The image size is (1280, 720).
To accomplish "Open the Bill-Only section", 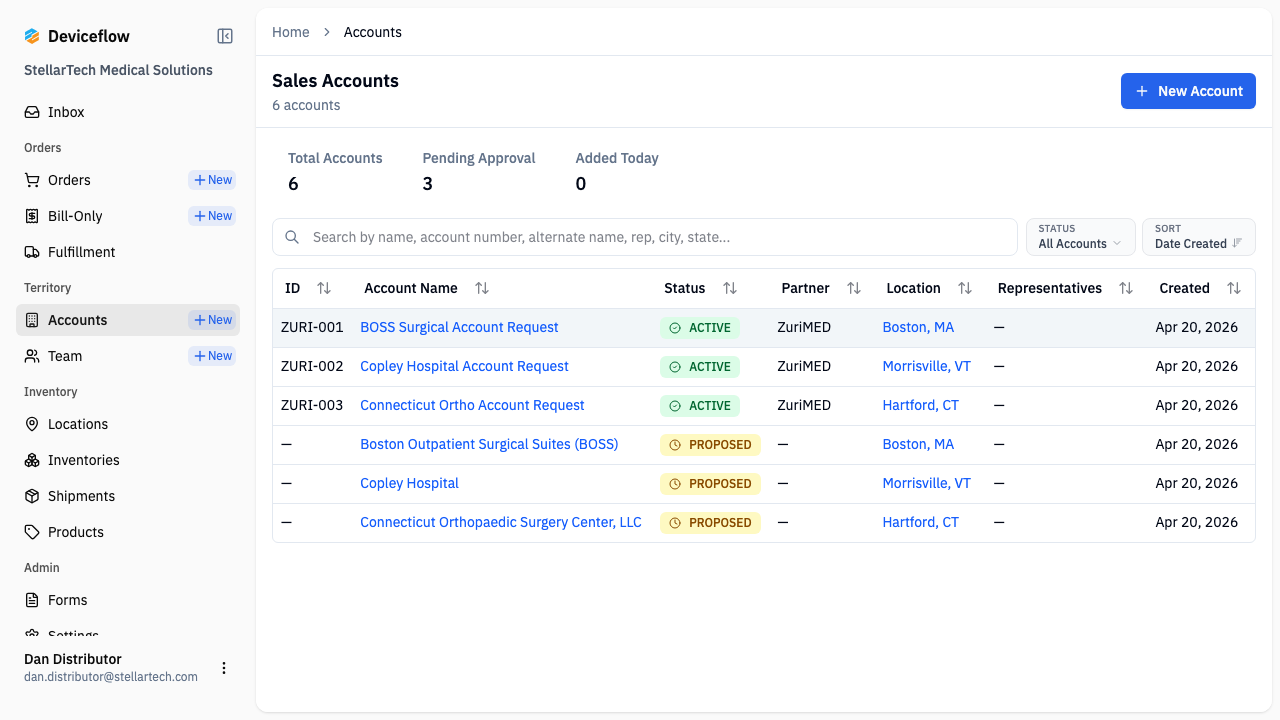I will pos(31,216).
